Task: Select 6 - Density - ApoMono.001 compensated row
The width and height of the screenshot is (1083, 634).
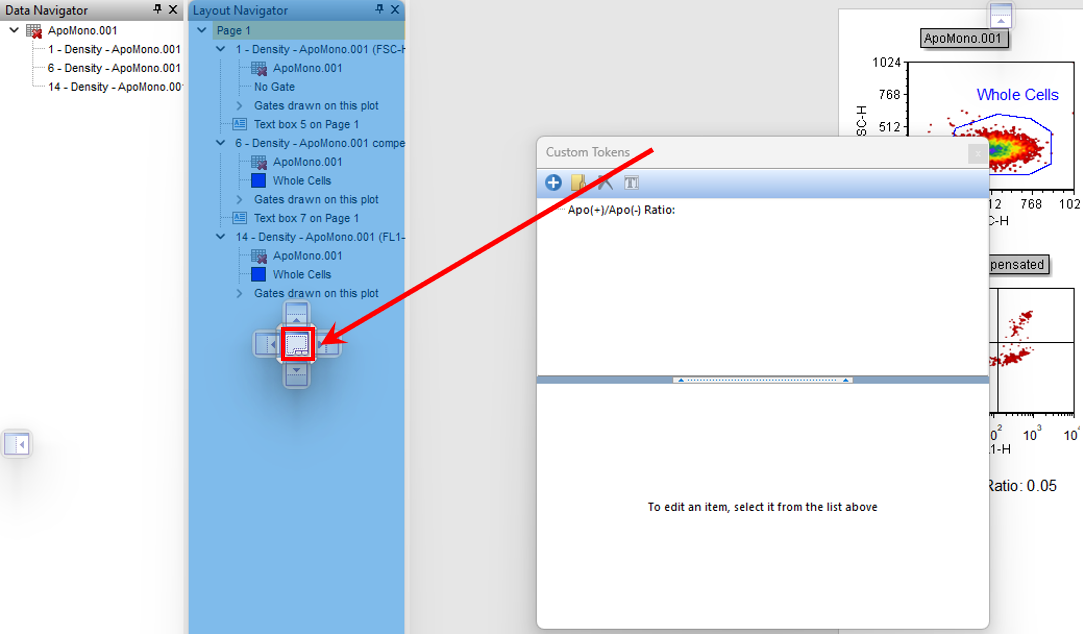Action: 320,144
